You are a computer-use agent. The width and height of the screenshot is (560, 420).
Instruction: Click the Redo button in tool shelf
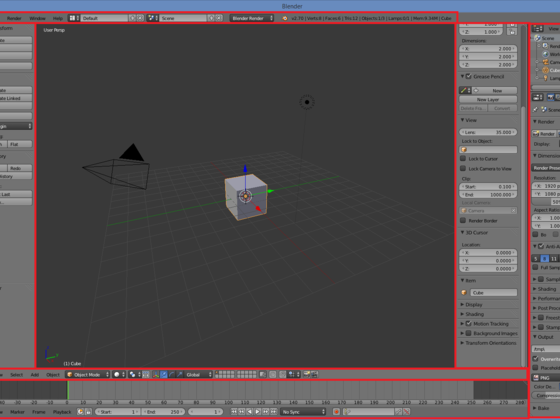(20, 168)
